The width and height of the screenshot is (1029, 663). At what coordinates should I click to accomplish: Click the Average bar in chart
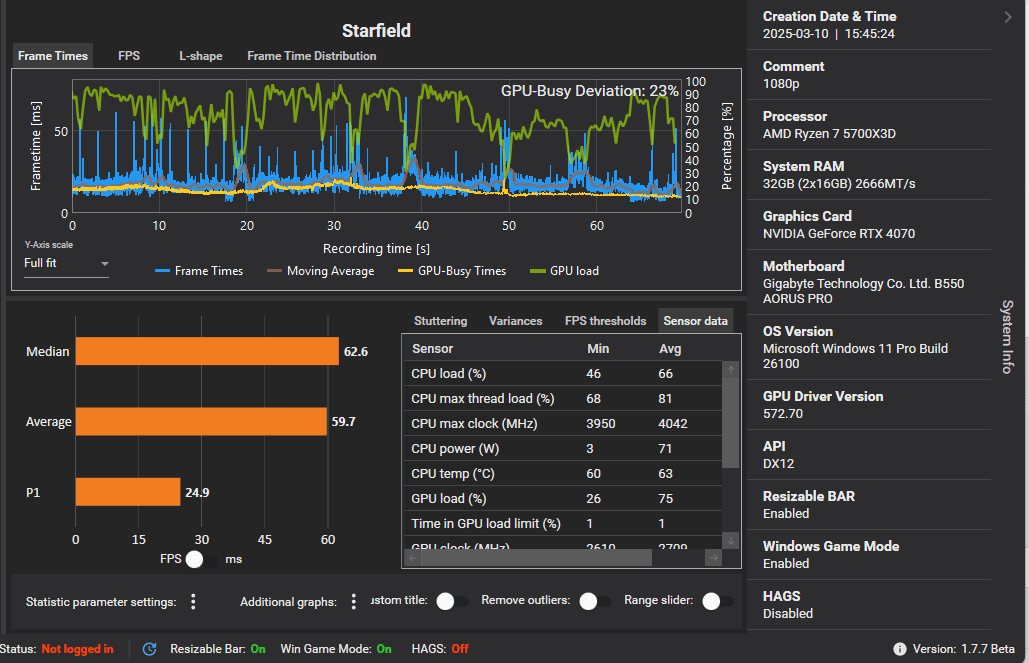pyautogui.click(x=201, y=421)
